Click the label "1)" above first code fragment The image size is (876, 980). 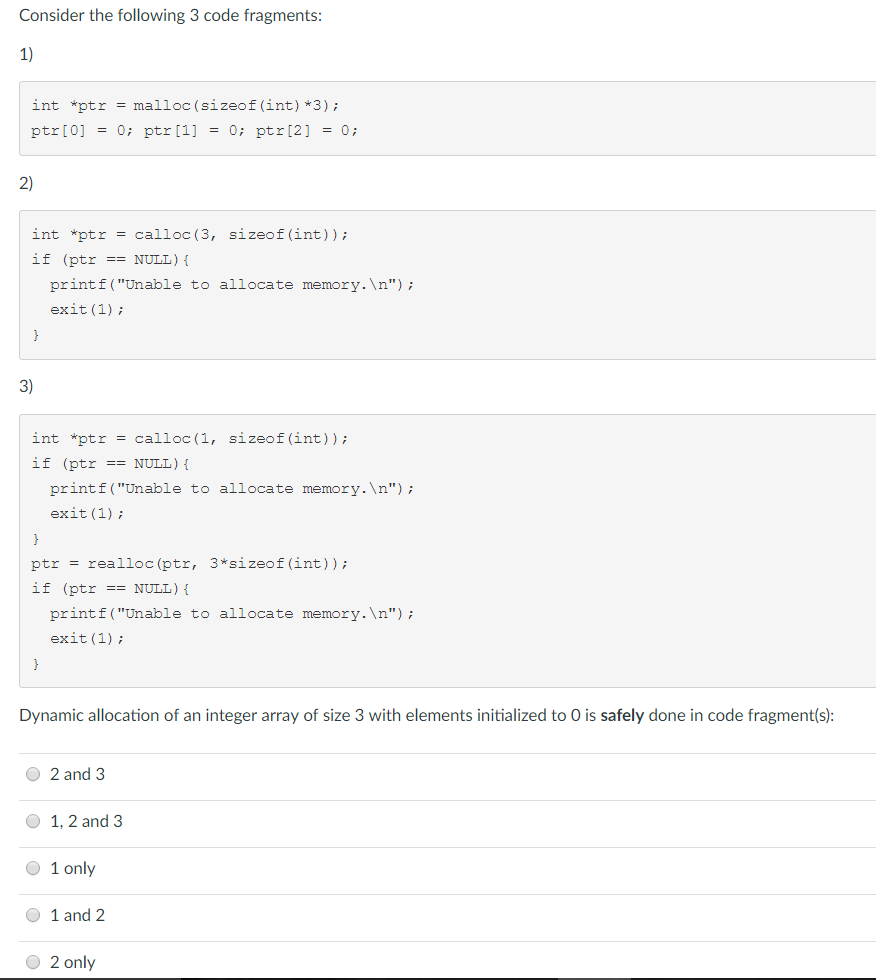coord(24,54)
